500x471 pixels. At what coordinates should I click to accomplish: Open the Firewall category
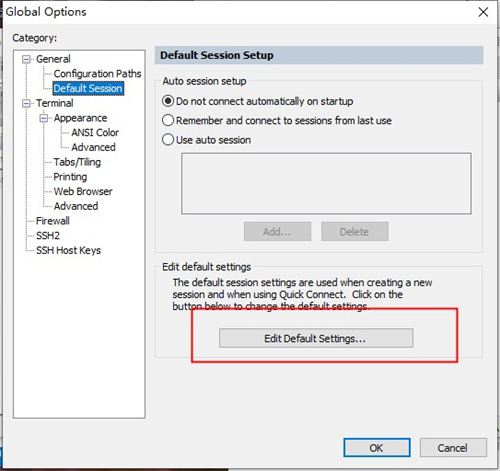[53, 221]
